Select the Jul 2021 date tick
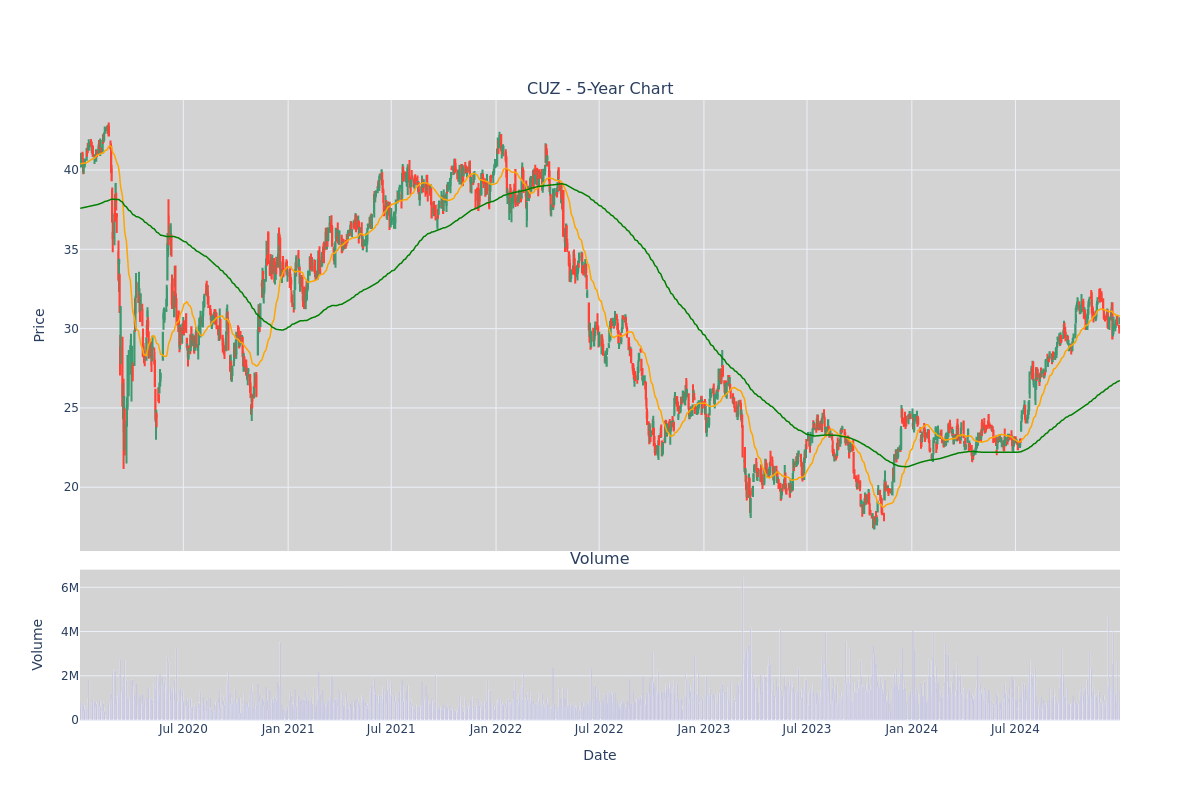Viewport: 1200px width, 800px height. click(391, 729)
